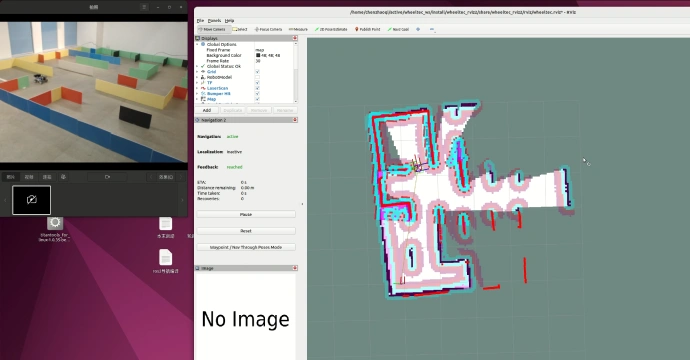Activate the Nav2 Goal tool

(x=398, y=29)
